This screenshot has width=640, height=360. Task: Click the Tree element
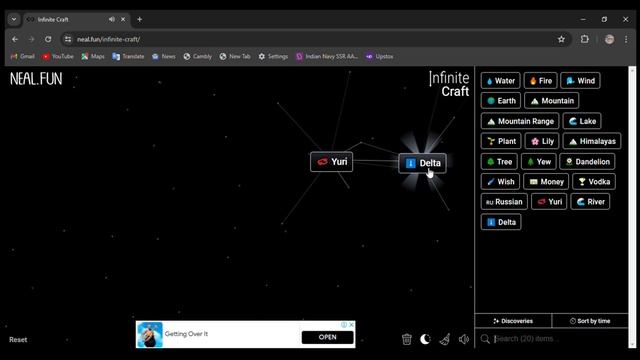pos(499,162)
